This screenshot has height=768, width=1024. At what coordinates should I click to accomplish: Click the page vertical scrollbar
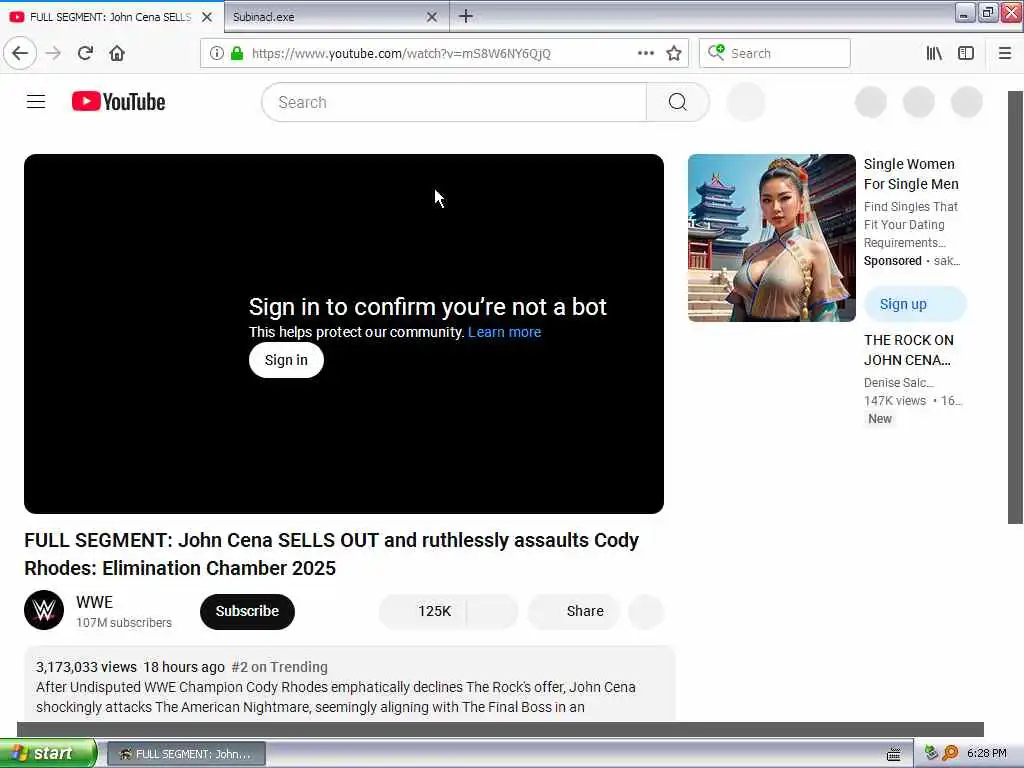[1015, 307]
